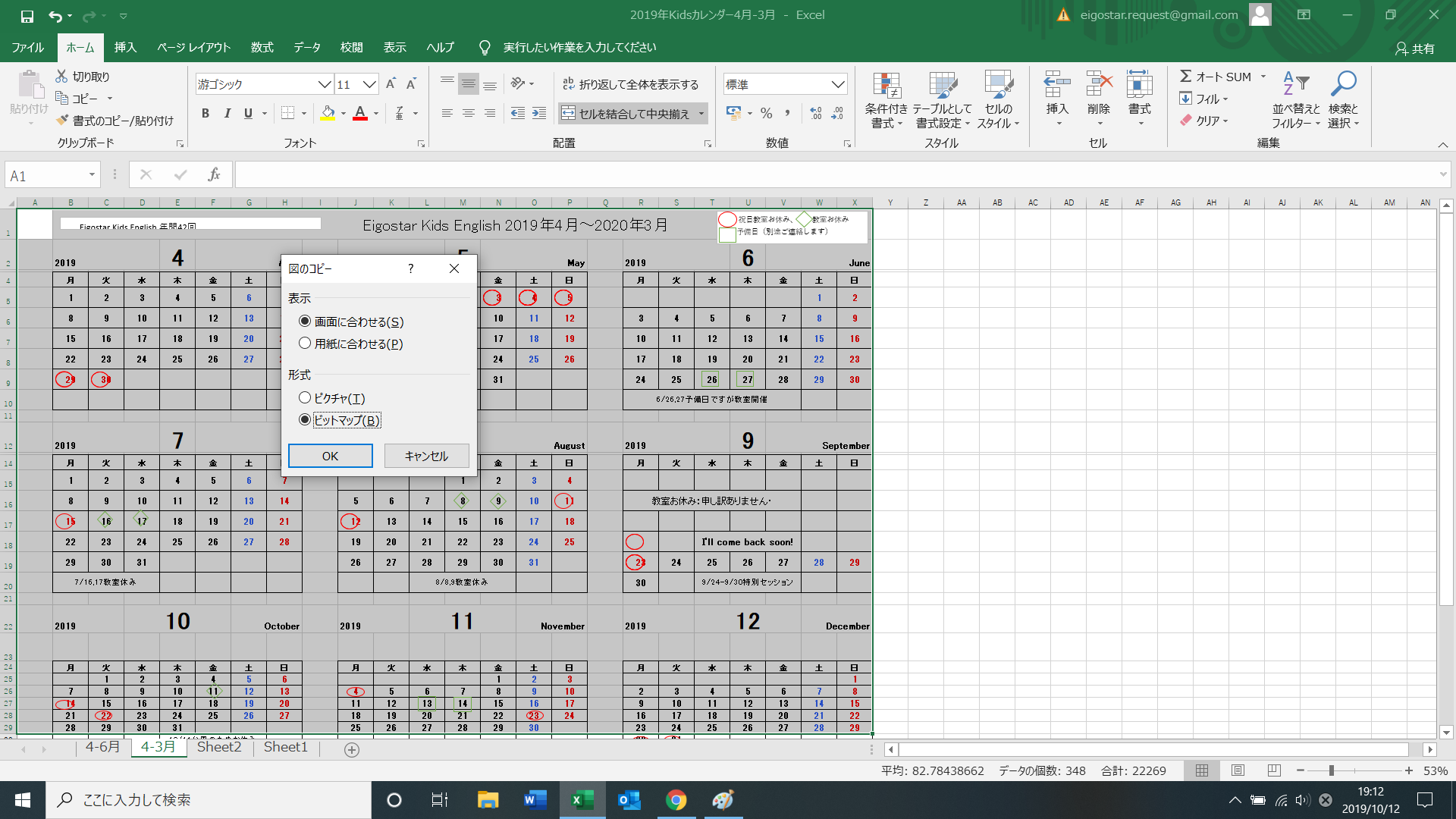1456x819 pixels.
Task: Click the フィル button
Action: pyautogui.click(x=1204, y=99)
